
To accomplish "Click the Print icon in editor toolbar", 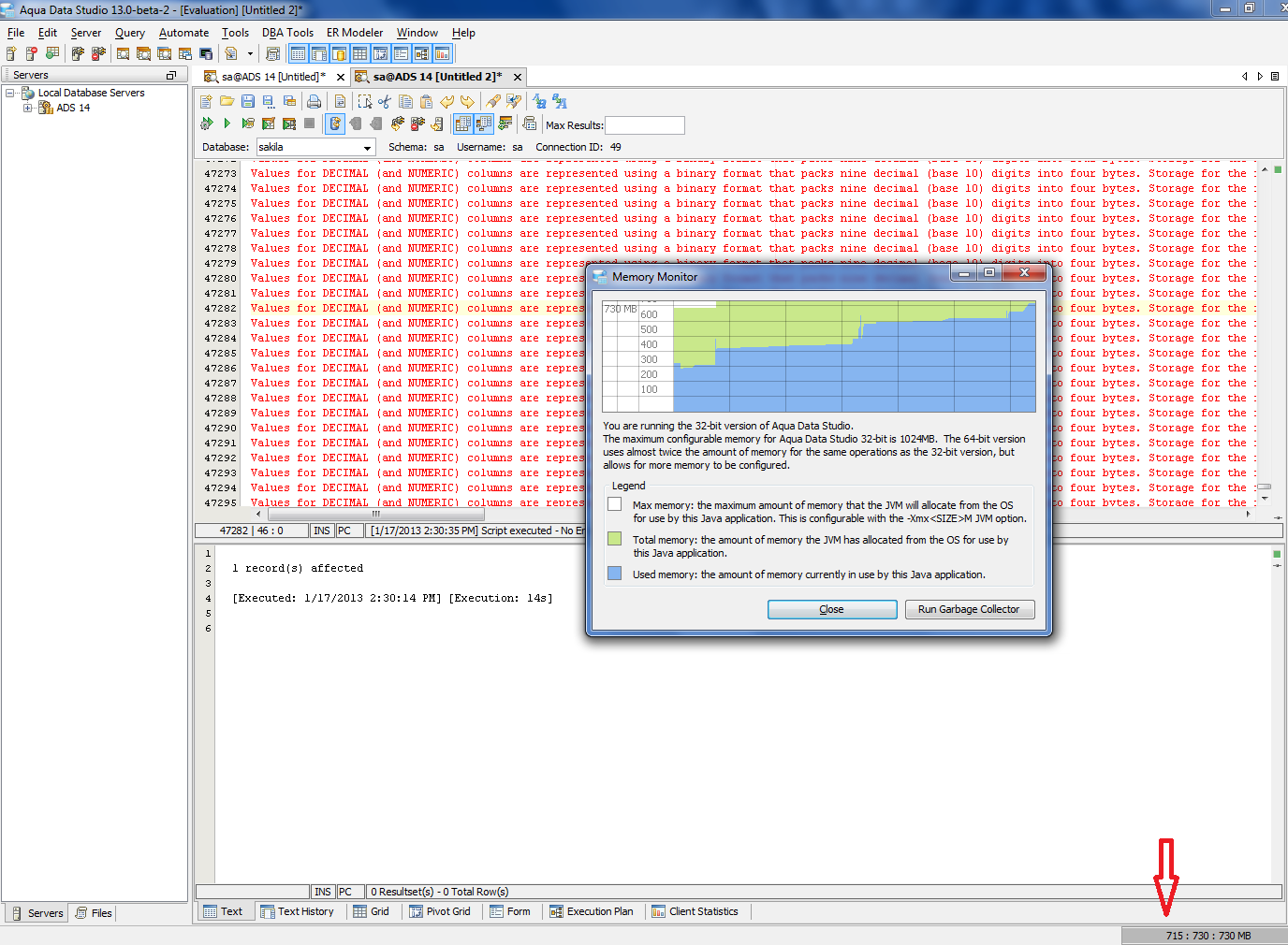I will [x=314, y=101].
